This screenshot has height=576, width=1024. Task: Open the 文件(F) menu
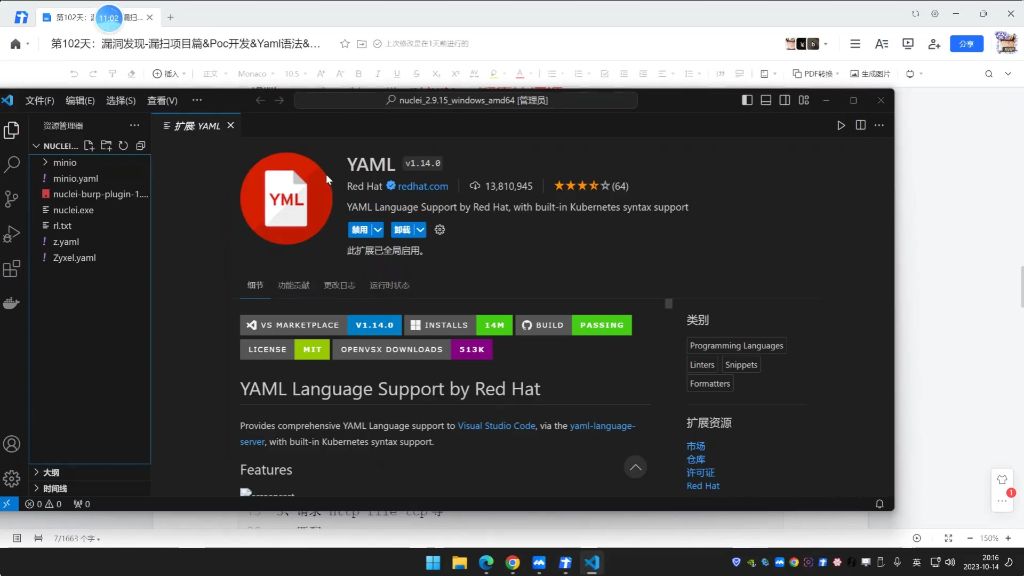(40, 101)
